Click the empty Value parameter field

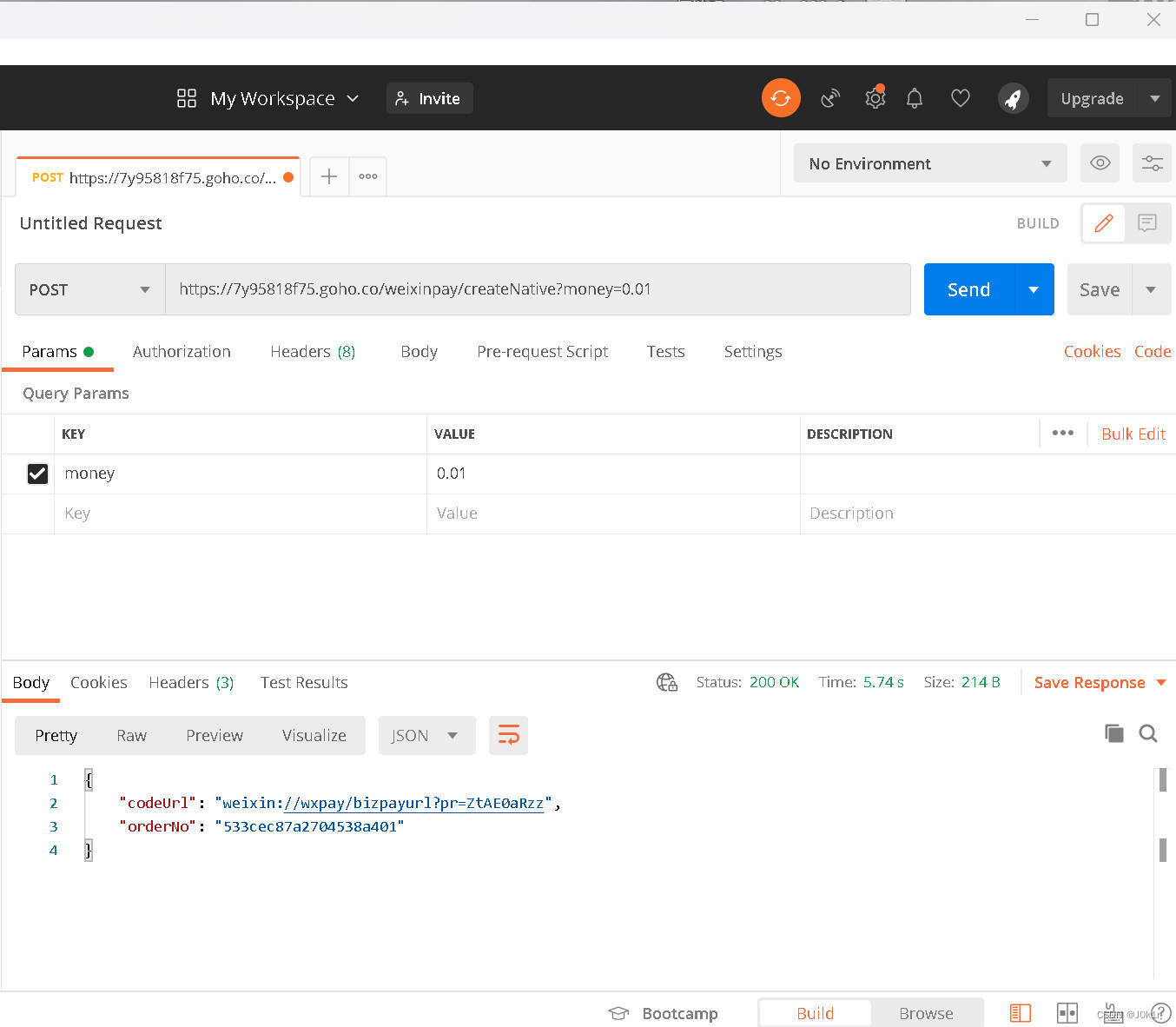613,513
